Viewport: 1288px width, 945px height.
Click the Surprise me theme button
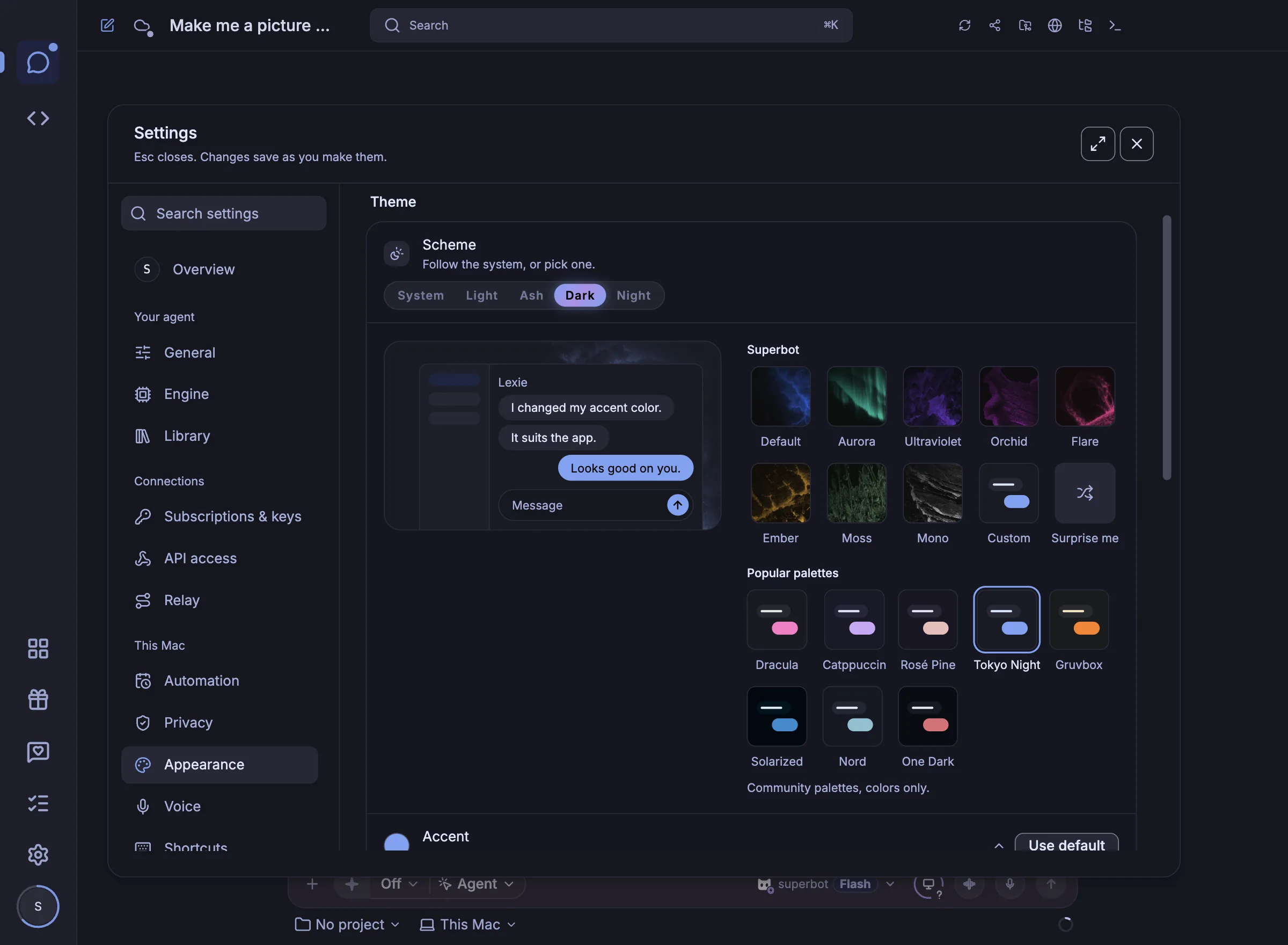point(1085,493)
